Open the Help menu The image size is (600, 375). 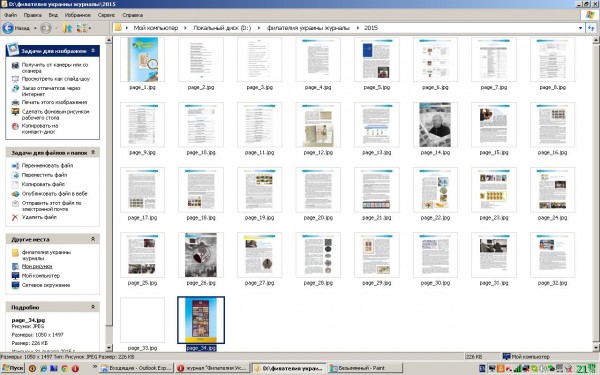[x=132, y=15]
